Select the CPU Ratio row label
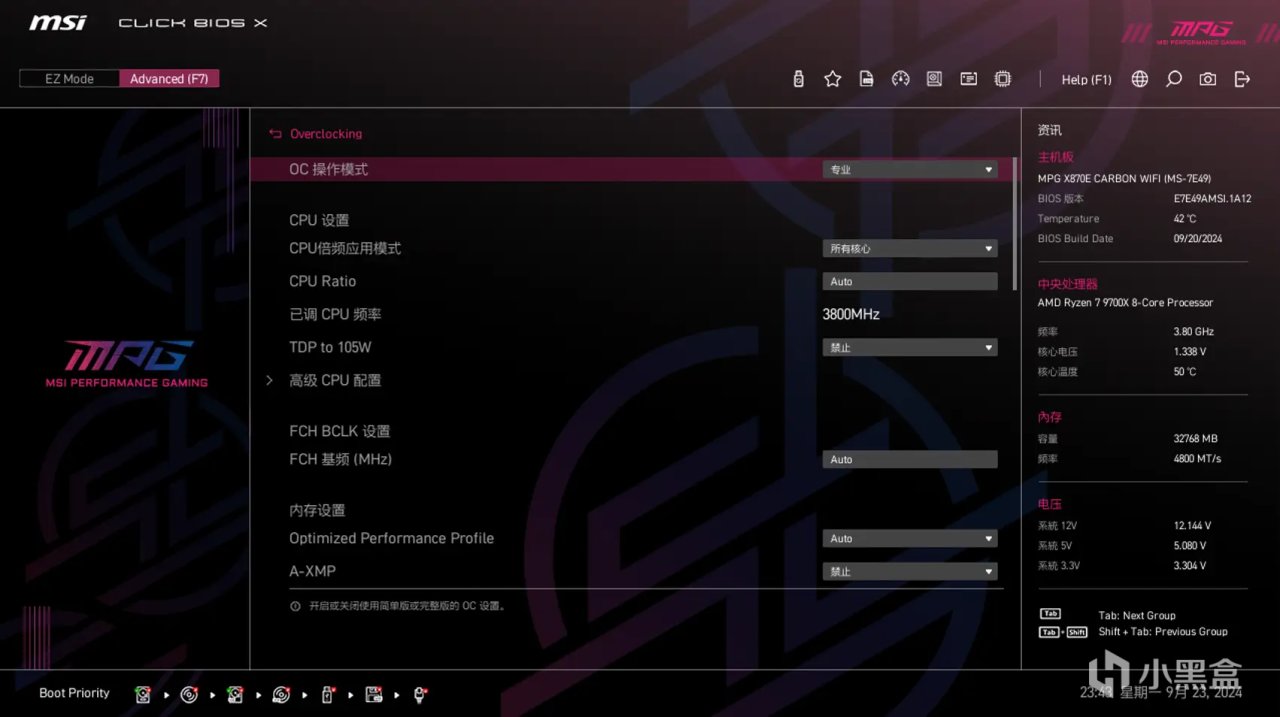Viewport: 1280px width, 717px height. click(x=322, y=282)
